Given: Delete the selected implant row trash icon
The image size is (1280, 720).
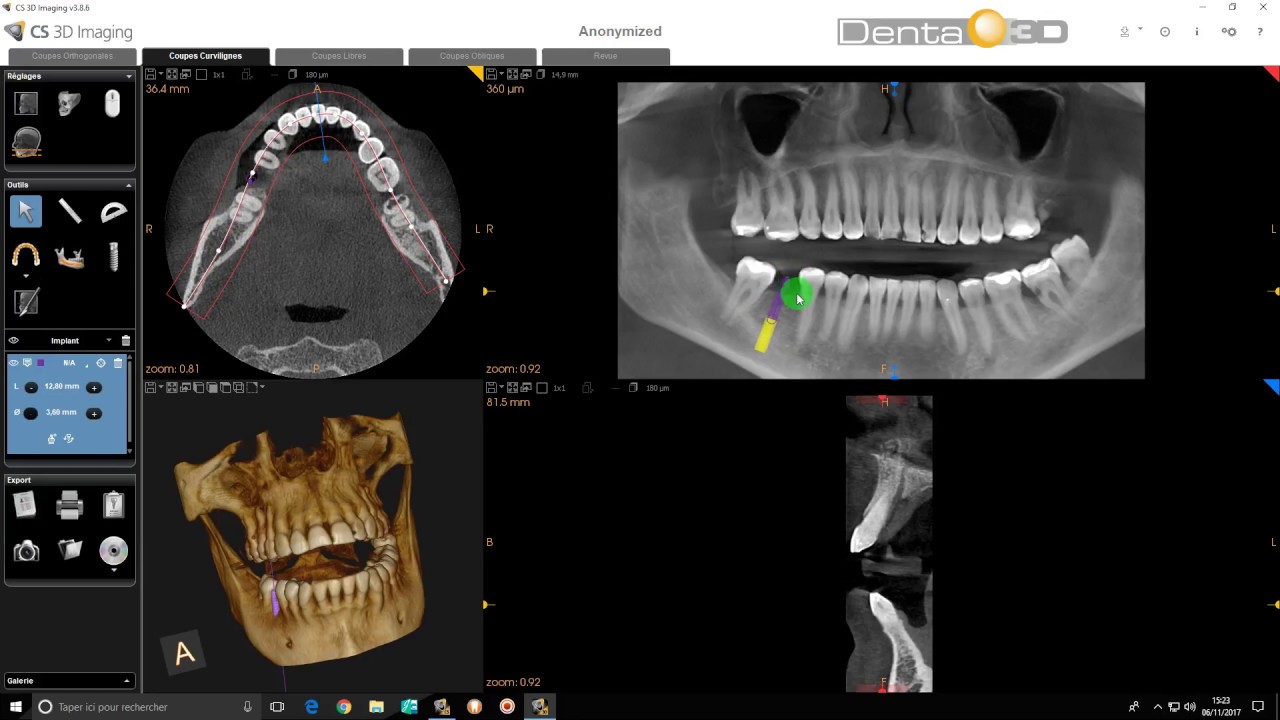Looking at the screenshot, I should [x=118, y=363].
